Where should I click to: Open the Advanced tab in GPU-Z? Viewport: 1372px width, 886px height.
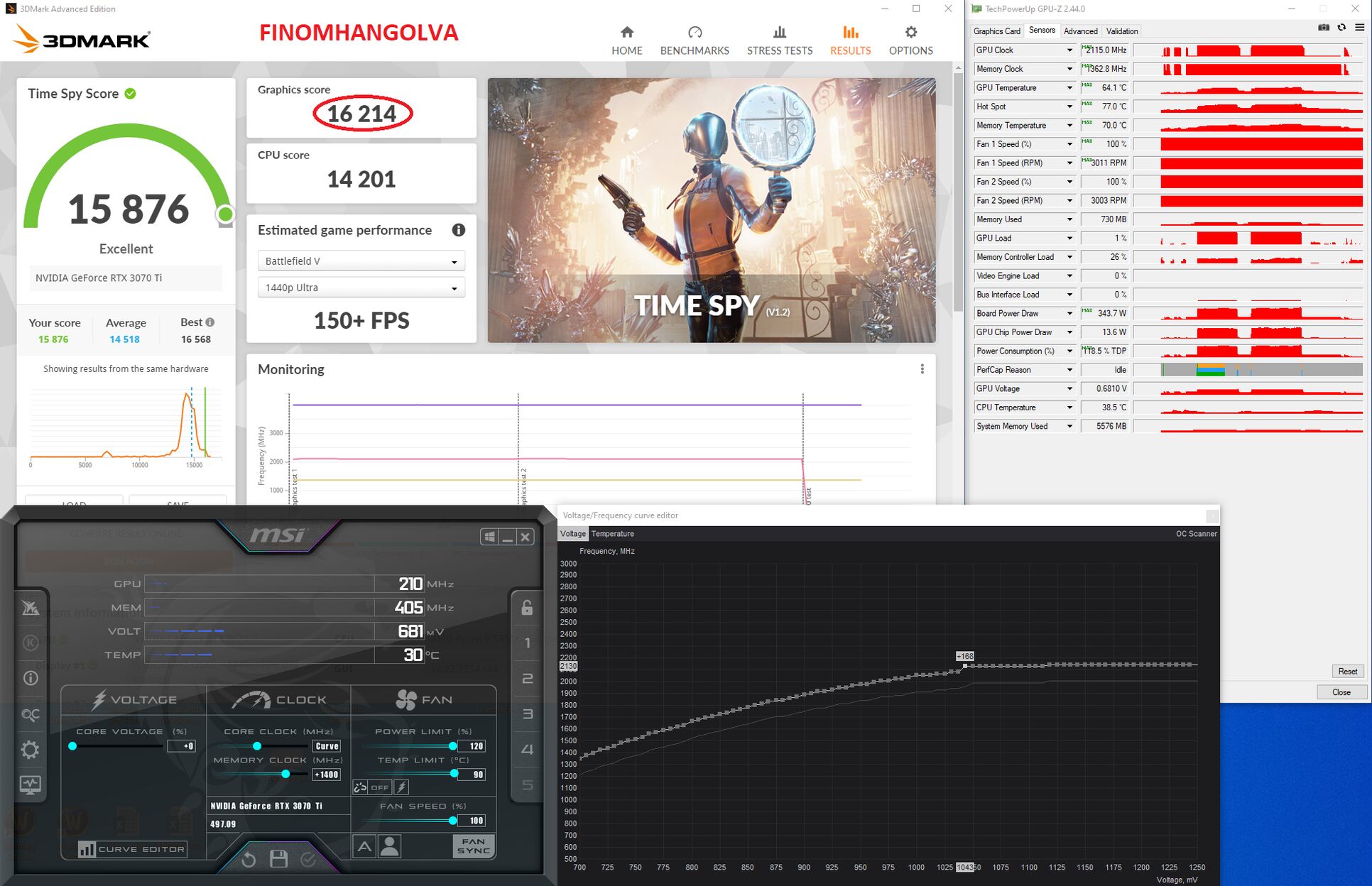point(1080,31)
